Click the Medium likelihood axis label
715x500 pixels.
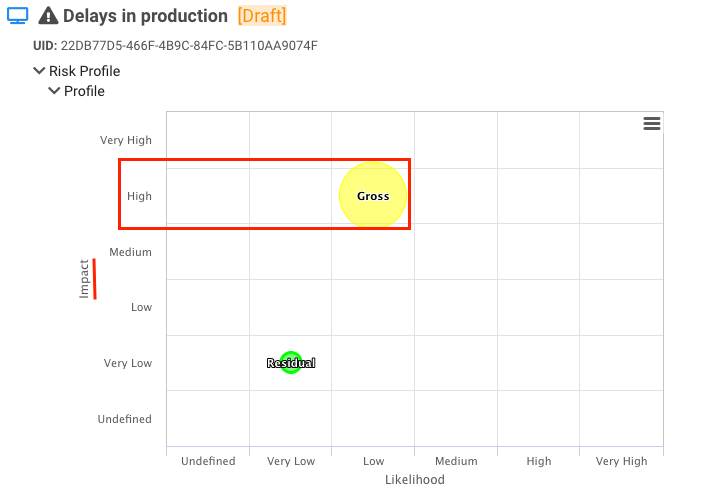(x=456, y=461)
